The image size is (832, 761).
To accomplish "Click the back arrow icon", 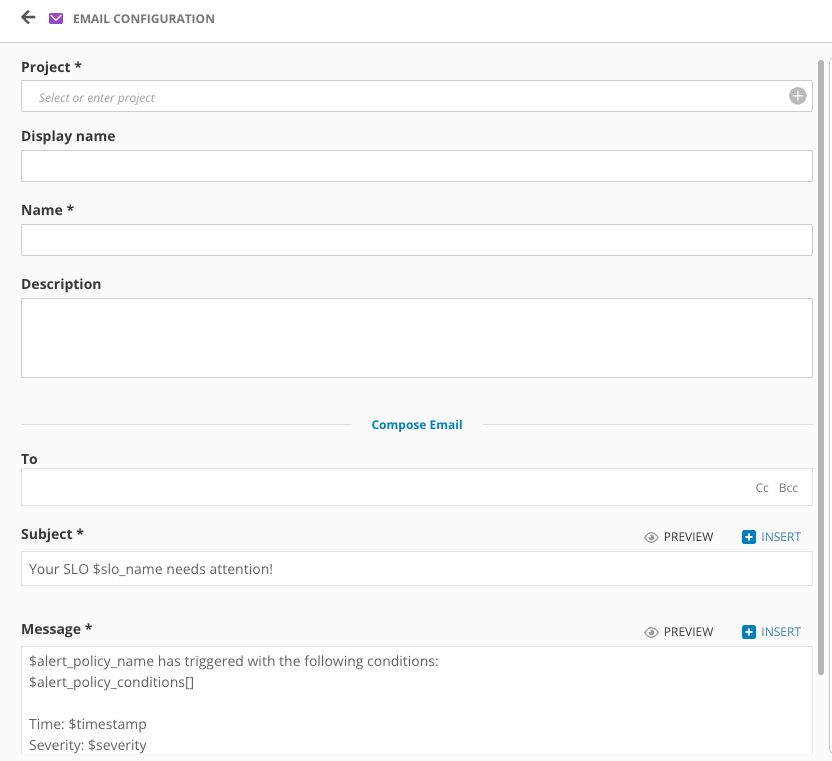I will coord(28,18).
